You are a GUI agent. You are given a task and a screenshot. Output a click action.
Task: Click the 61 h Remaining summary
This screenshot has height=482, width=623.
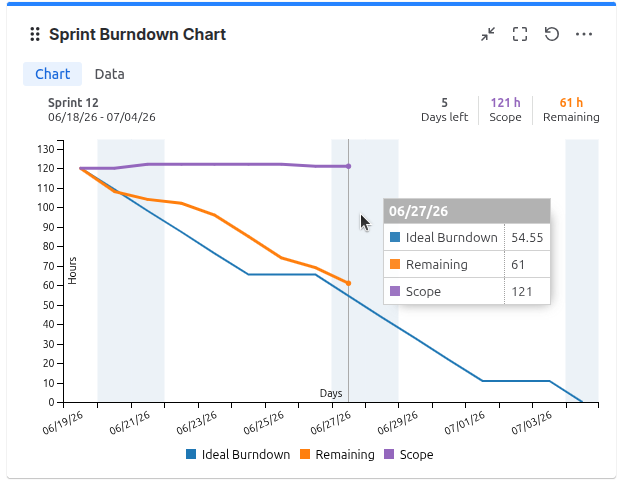click(571, 110)
